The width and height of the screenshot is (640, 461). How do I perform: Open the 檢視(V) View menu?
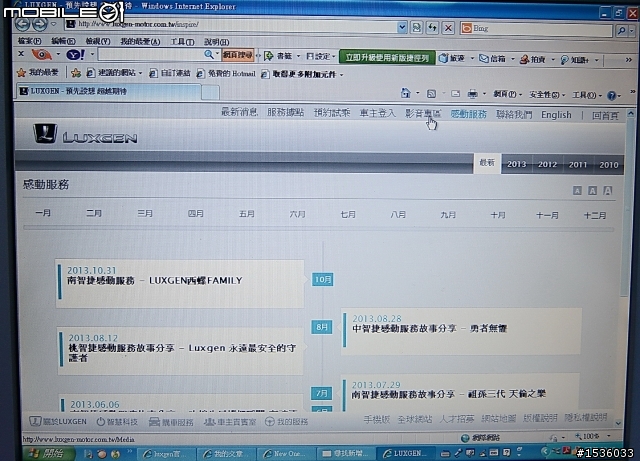98,41
